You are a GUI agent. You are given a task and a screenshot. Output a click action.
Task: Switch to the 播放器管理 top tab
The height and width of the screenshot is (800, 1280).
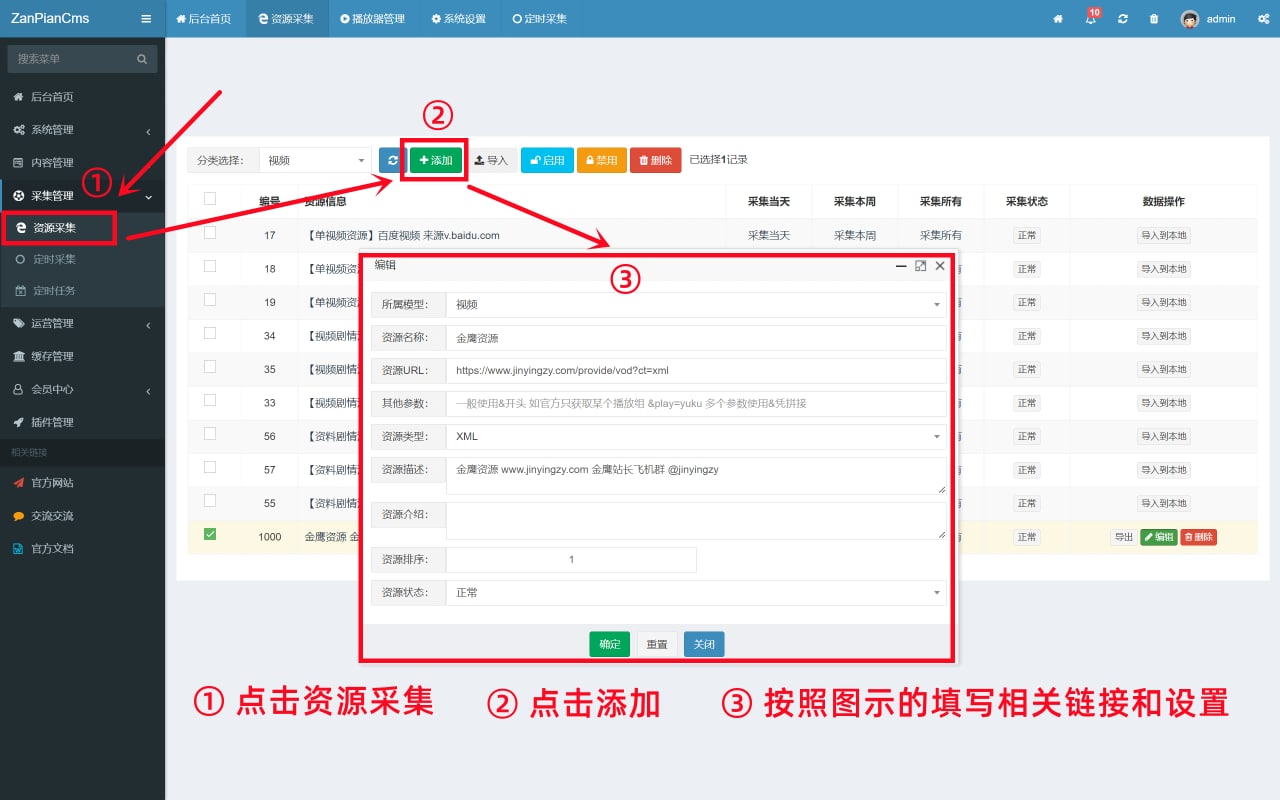372,19
